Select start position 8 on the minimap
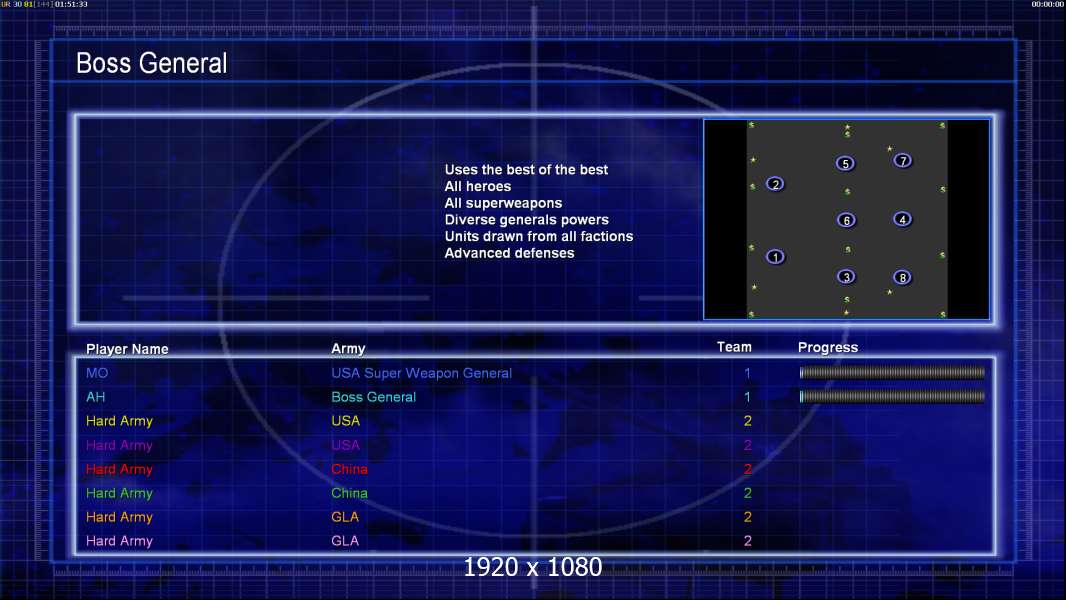This screenshot has height=600, width=1066. [x=902, y=277]
